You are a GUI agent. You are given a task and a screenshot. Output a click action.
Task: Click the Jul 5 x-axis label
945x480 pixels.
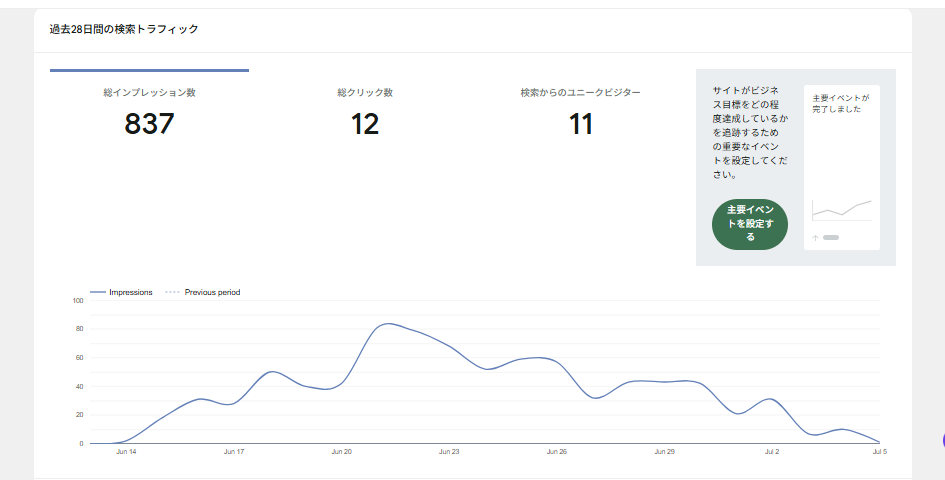pos(880,452)
